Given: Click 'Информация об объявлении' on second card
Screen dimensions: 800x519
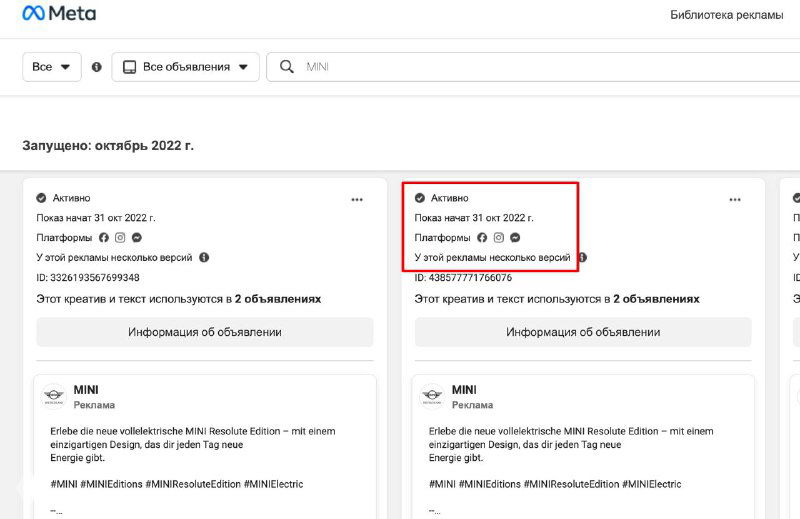Looking at the screenshot, I should click(x=583, y=332).
